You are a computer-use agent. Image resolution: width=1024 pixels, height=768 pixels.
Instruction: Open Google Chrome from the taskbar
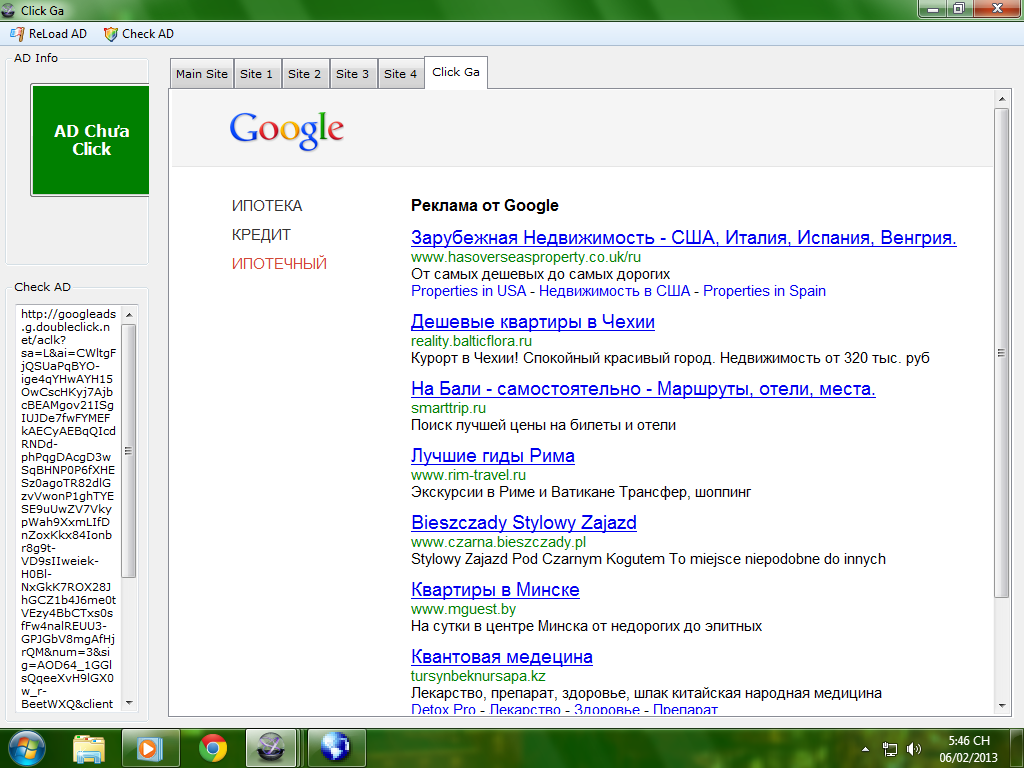213,748
